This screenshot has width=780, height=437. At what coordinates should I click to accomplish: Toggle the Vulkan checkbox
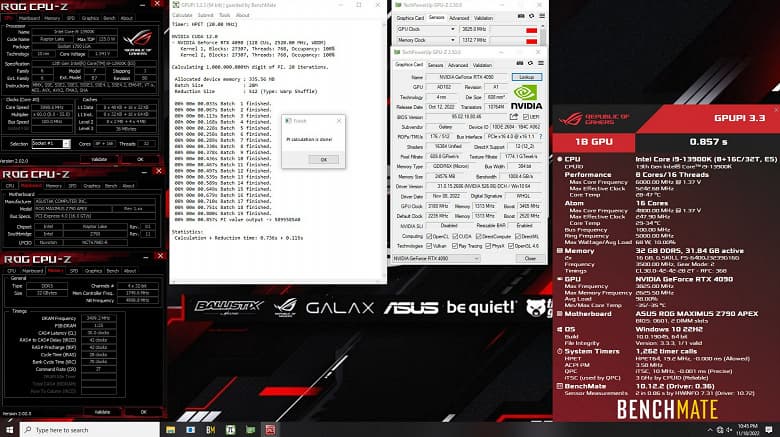click(429, 246)
